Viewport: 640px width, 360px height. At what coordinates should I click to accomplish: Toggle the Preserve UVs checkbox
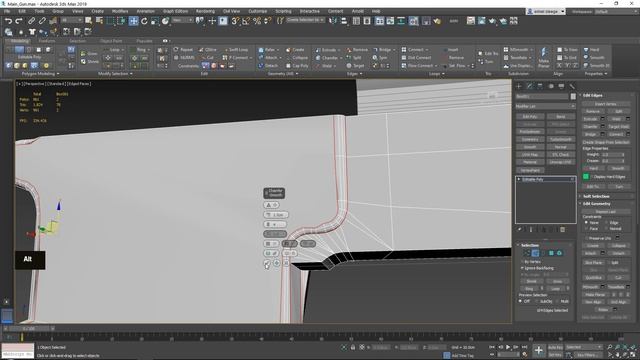point(587,238)
